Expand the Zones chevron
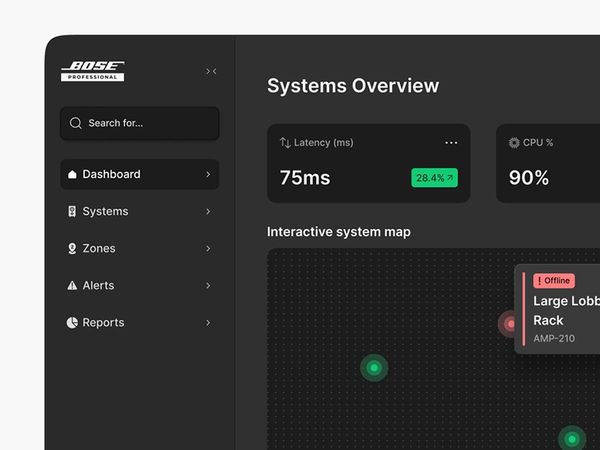 tap(208, 248)
